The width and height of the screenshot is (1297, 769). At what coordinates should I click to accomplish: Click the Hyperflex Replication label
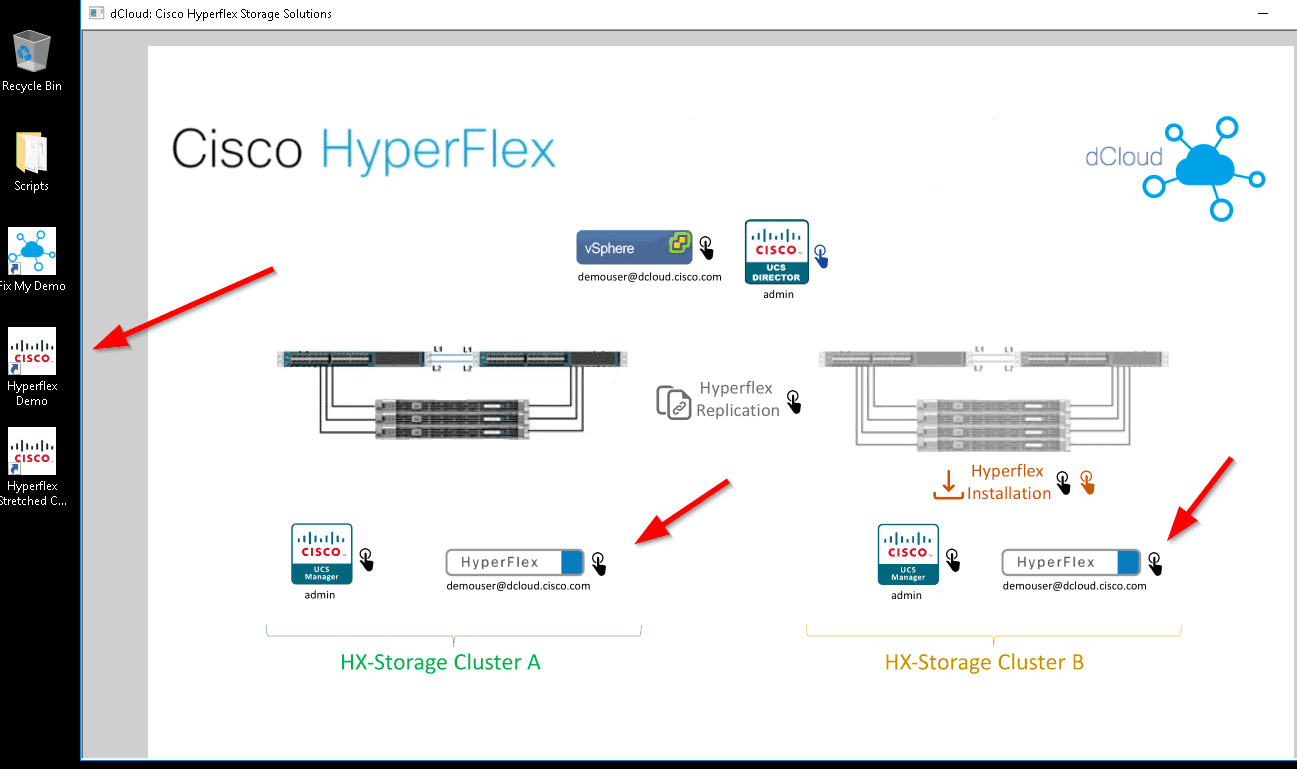pos(738,399)
